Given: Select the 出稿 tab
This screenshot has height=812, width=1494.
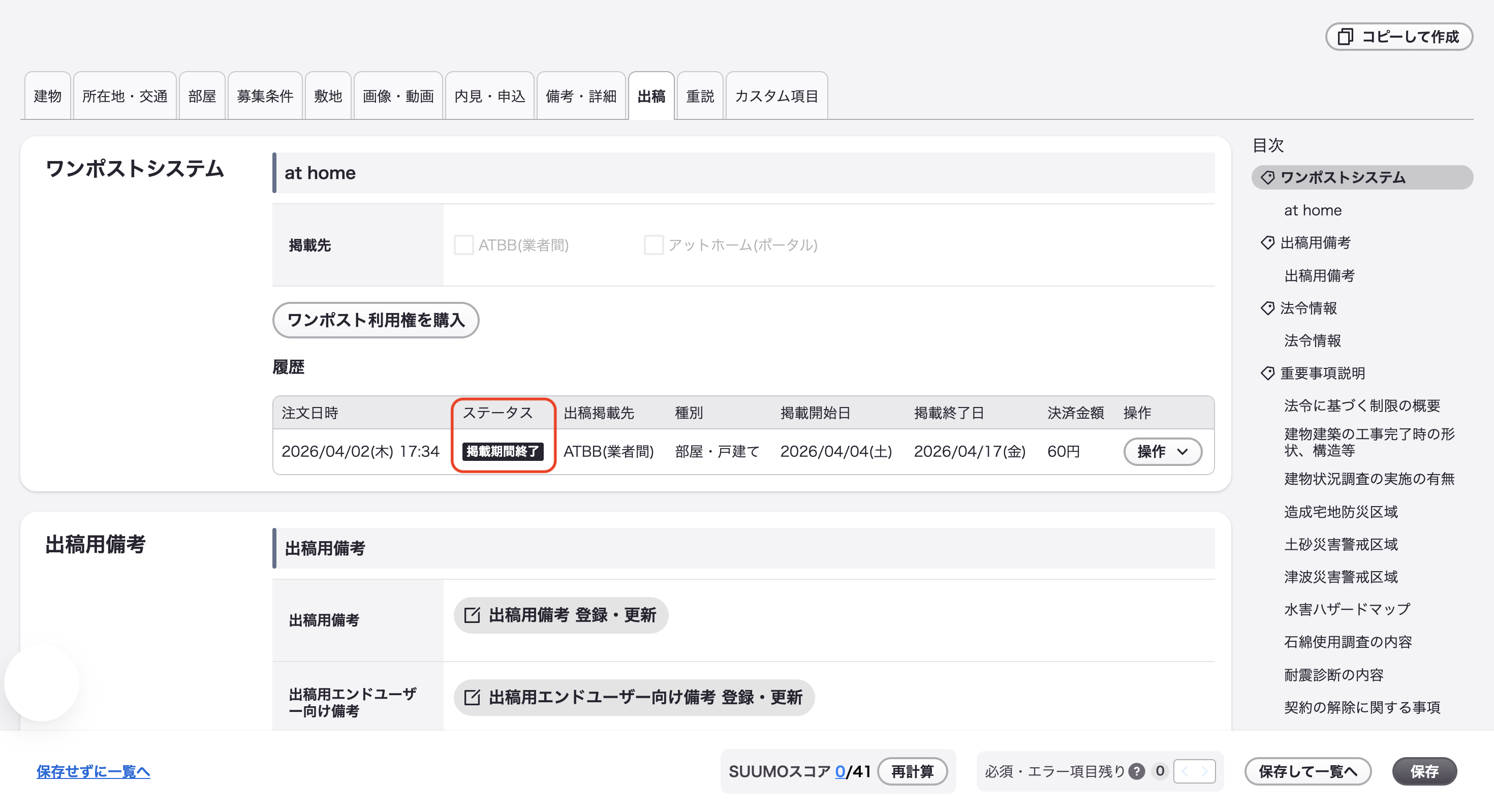Looking at the screenshot, I should tap(651, 96).
